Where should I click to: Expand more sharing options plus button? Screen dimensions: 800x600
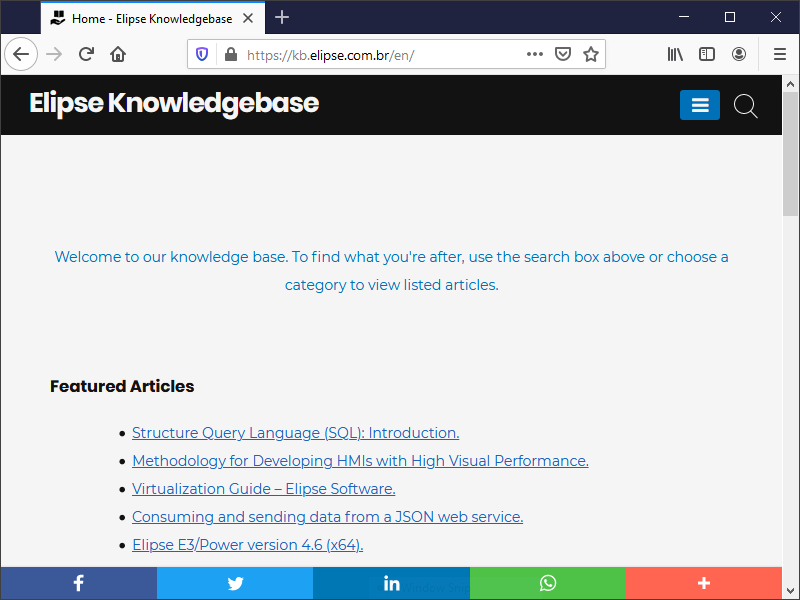[x=704, y=584]
